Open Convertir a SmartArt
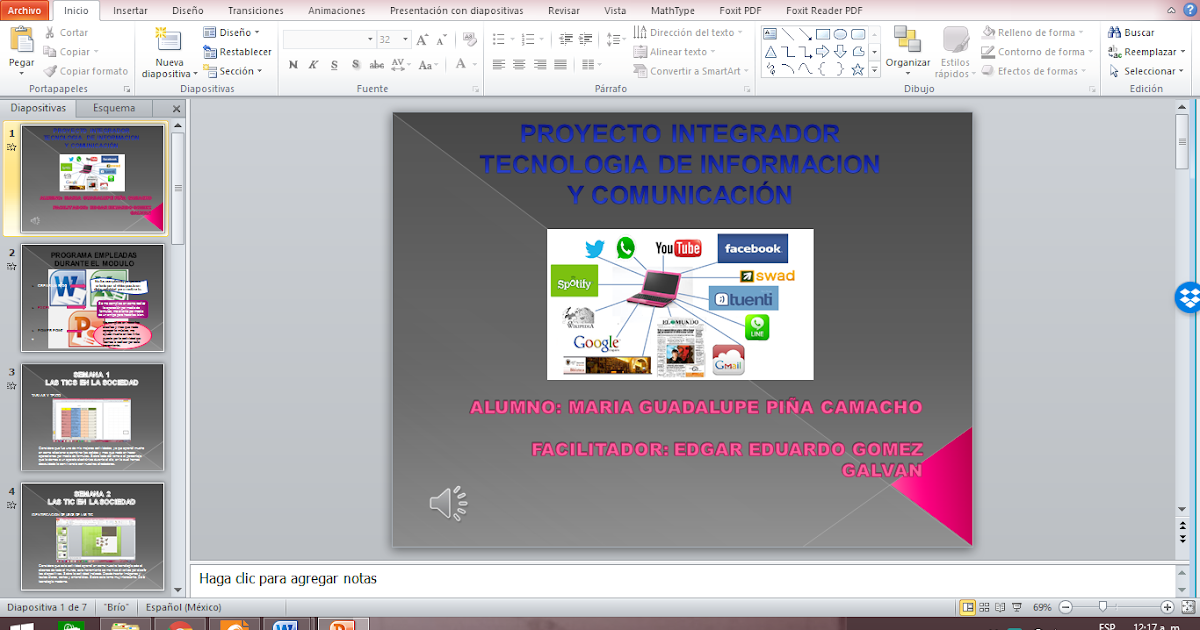This screenshot has width=1200, height=630. (692, 71)
